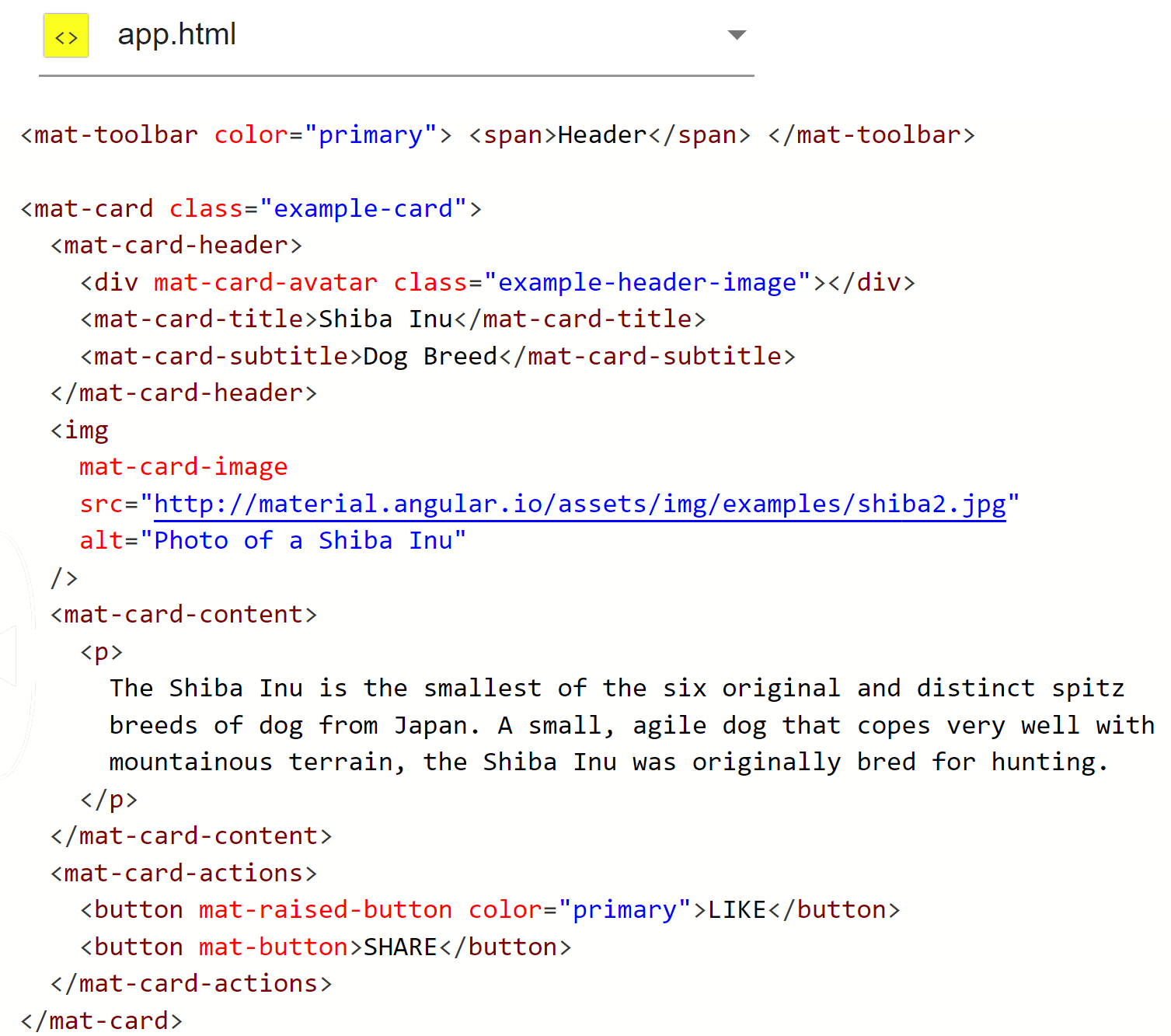The image size is (1171, 1036).
Task: Click the word Header in the span
Action: coord(602,135)
